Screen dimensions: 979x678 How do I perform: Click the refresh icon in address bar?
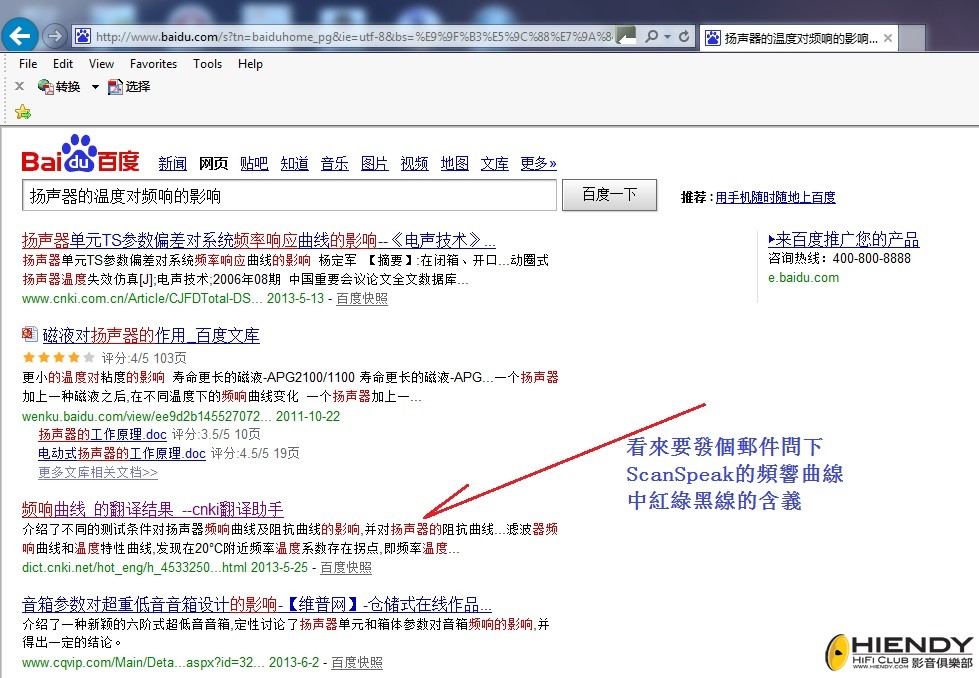(684, 37)
